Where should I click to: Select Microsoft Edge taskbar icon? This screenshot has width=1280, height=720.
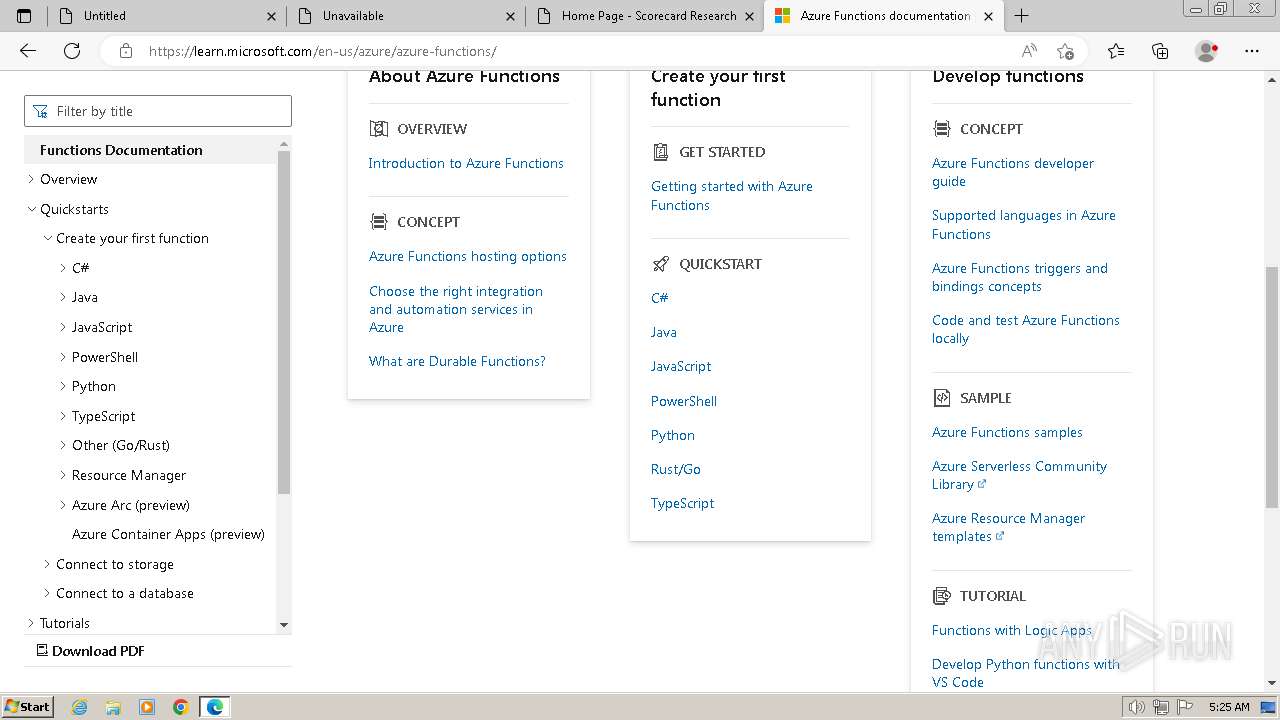pyautogui.click(x=215, y=707)
